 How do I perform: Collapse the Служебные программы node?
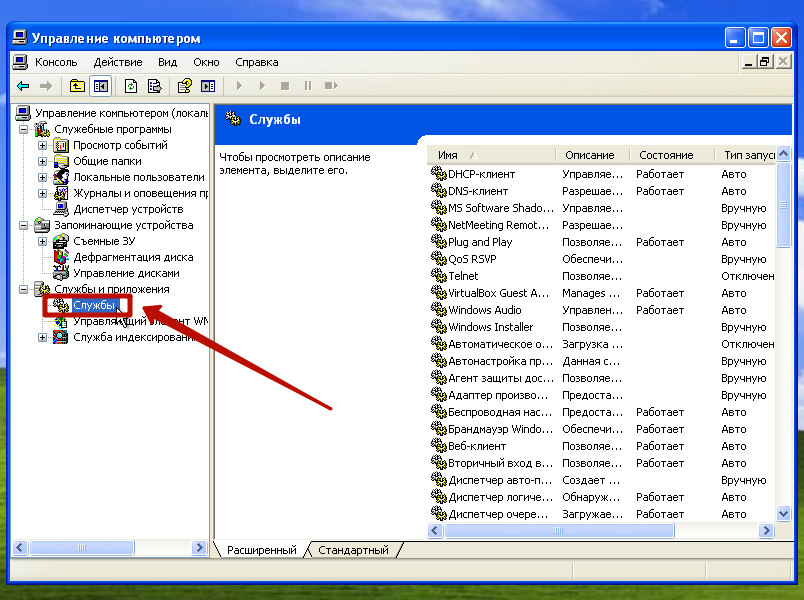[x=24, y=129]
